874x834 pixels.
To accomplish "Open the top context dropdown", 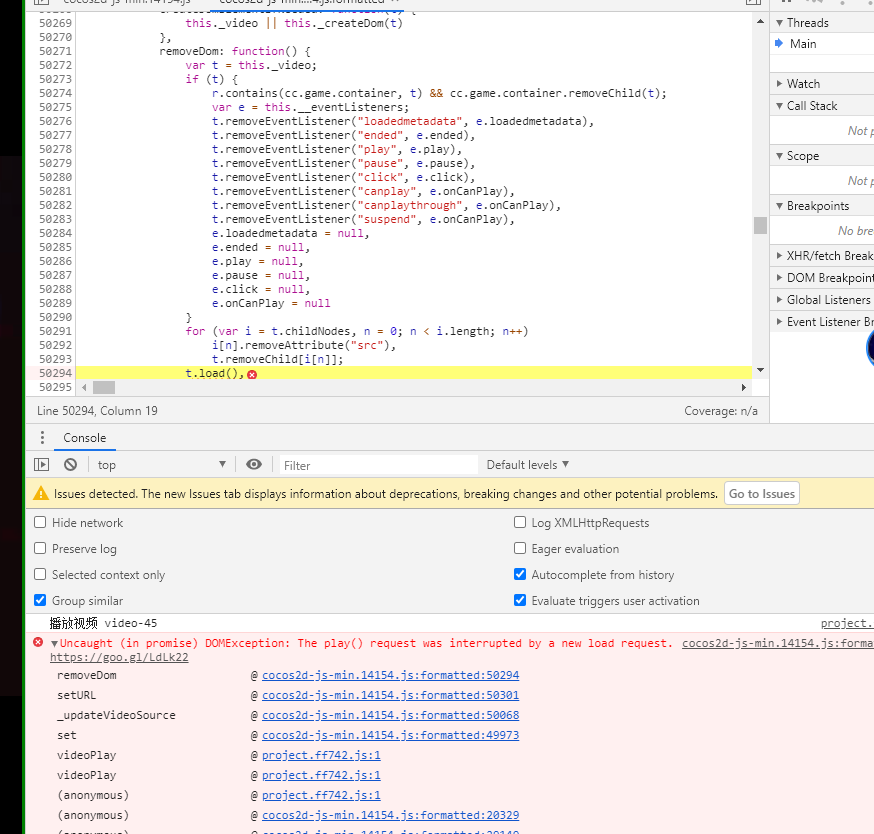I will tap(161, 464).
